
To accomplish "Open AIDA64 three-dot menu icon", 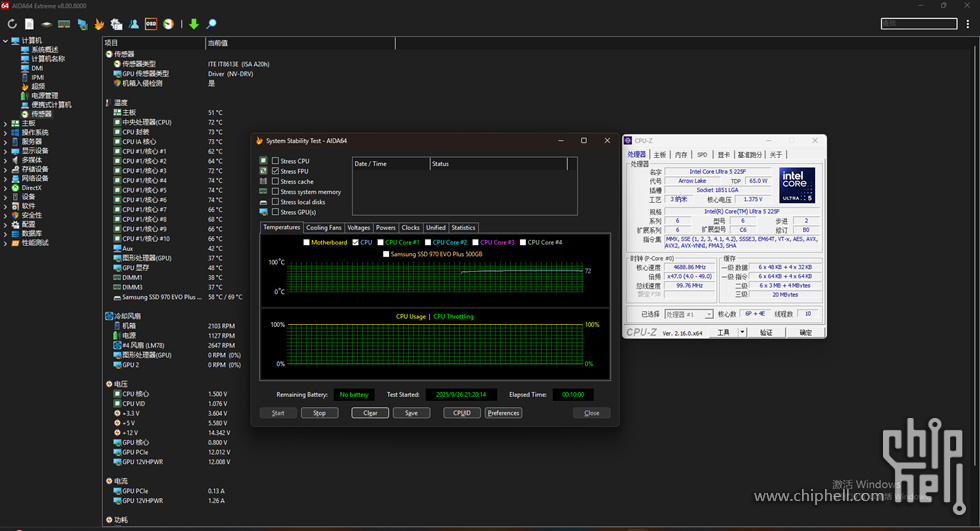I will coord(968,24).
